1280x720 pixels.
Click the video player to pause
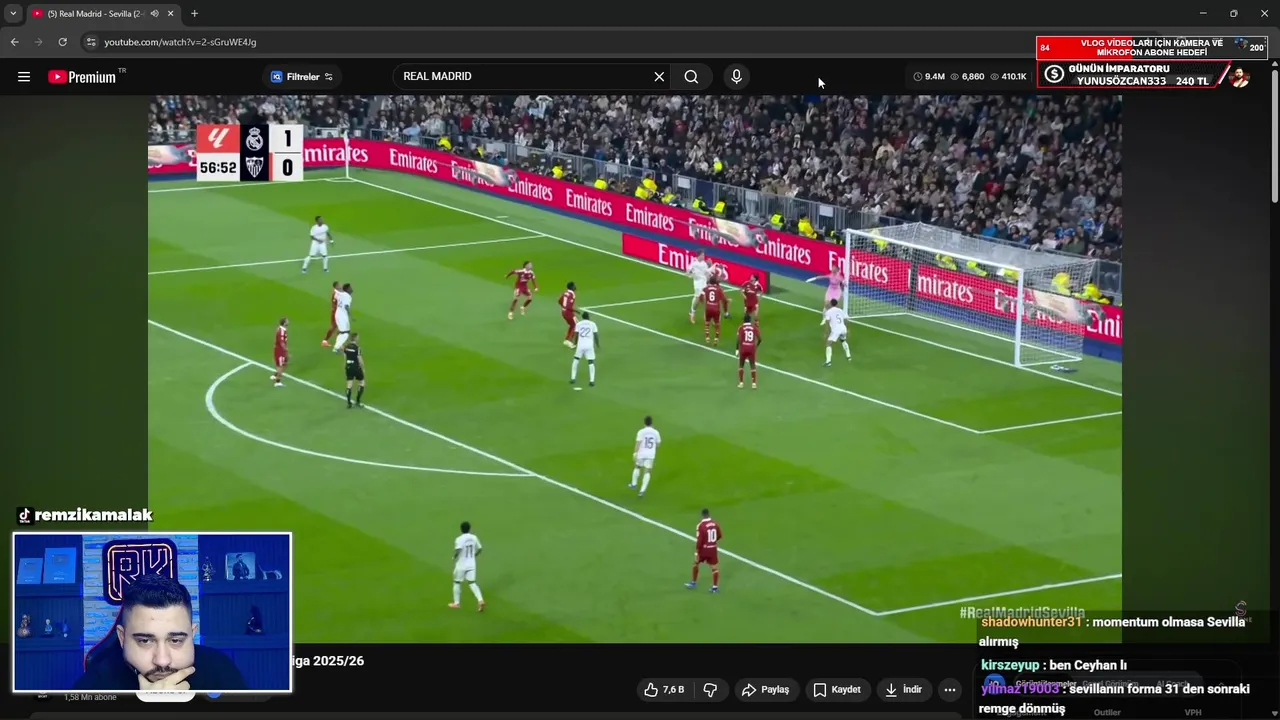pos(635,368)
